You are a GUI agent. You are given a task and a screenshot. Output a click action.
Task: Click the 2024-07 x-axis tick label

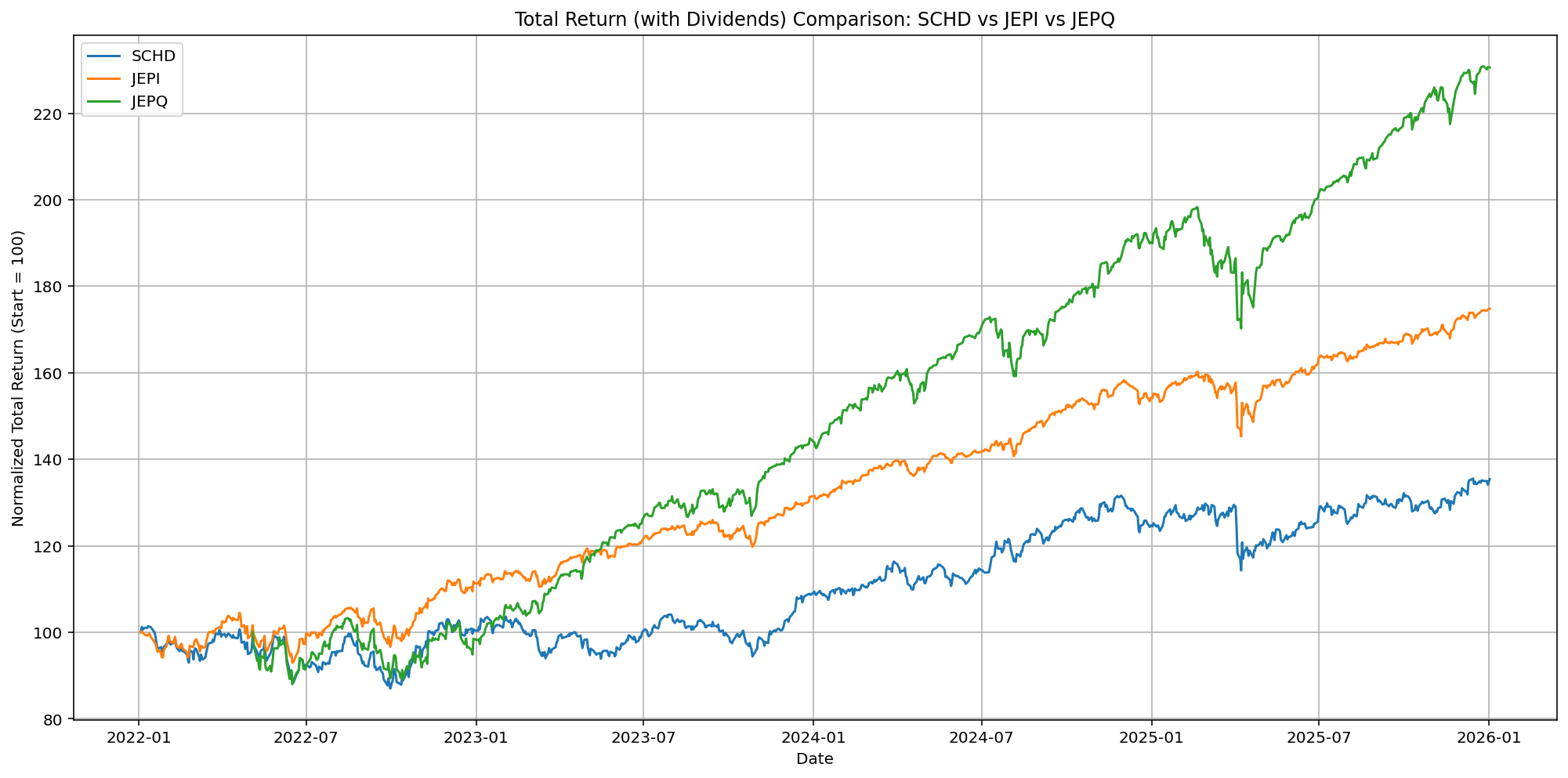[982, 737]
